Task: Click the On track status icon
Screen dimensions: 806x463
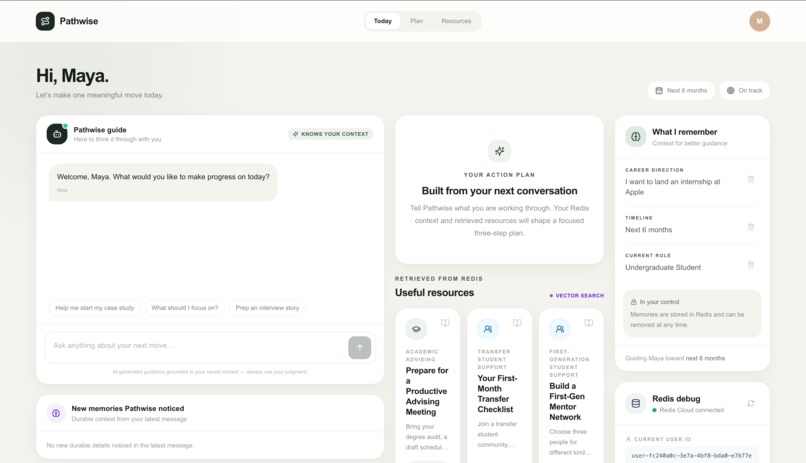Action: (x=730, y=90)
